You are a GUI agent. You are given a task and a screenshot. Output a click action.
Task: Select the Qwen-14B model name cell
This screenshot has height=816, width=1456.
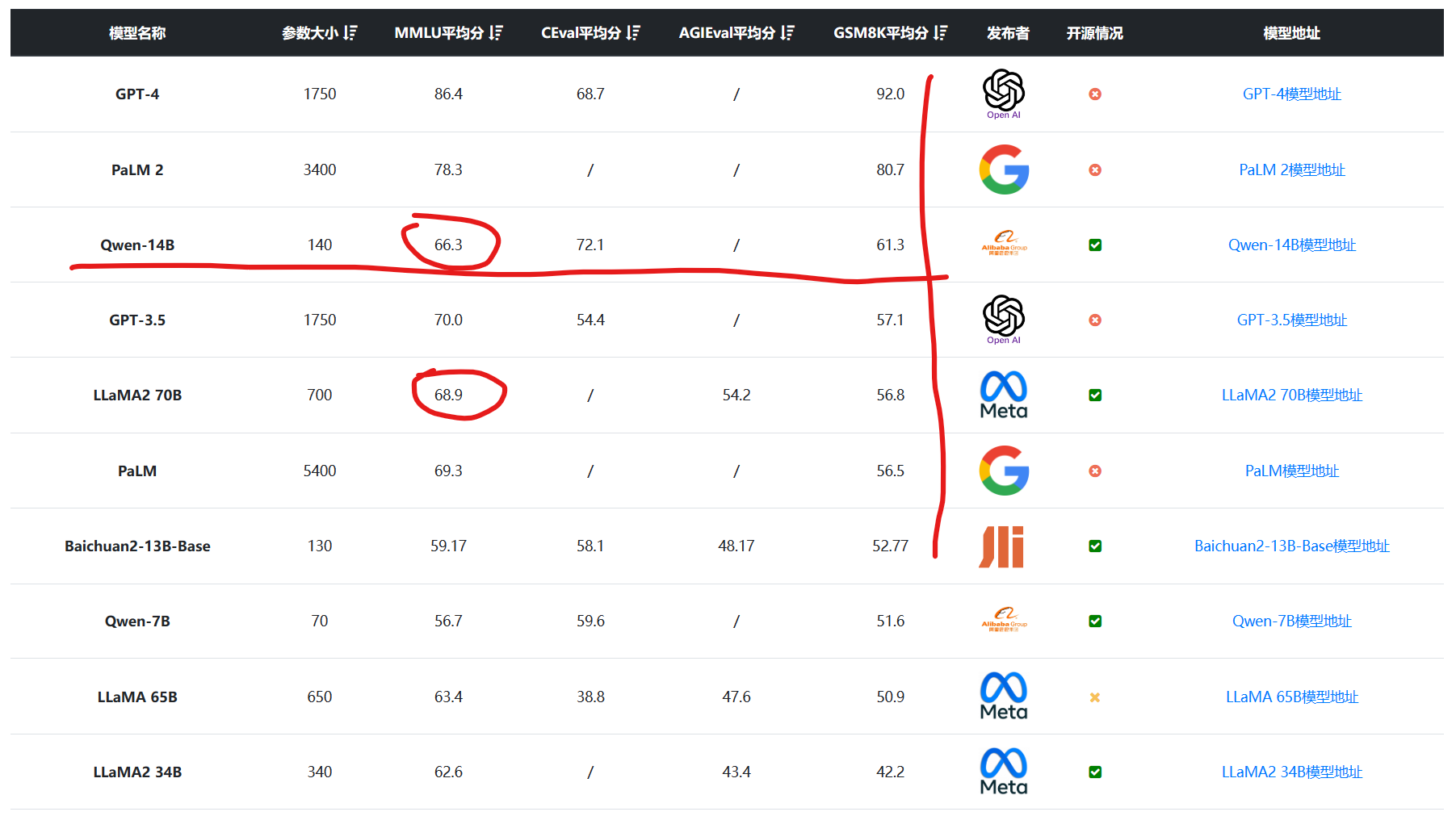point(137,245)
